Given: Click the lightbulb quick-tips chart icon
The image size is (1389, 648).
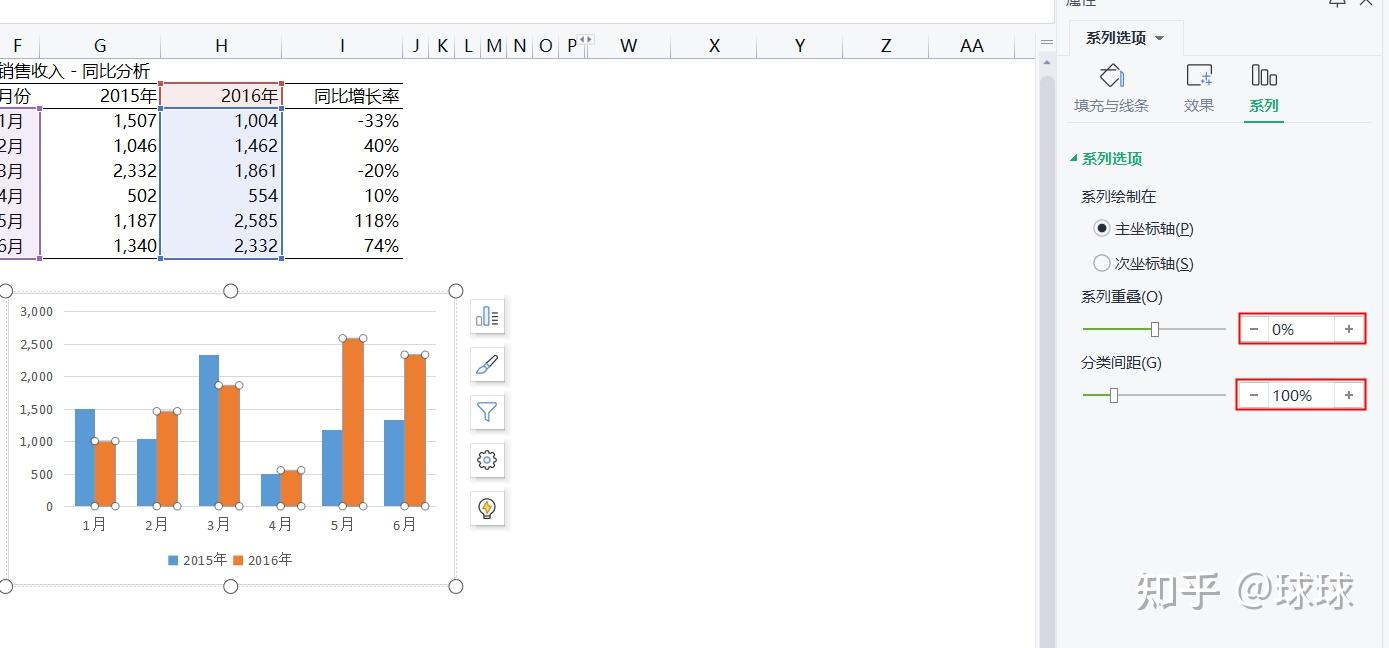Looking at the screenshot, I should (x=487, y=508).
